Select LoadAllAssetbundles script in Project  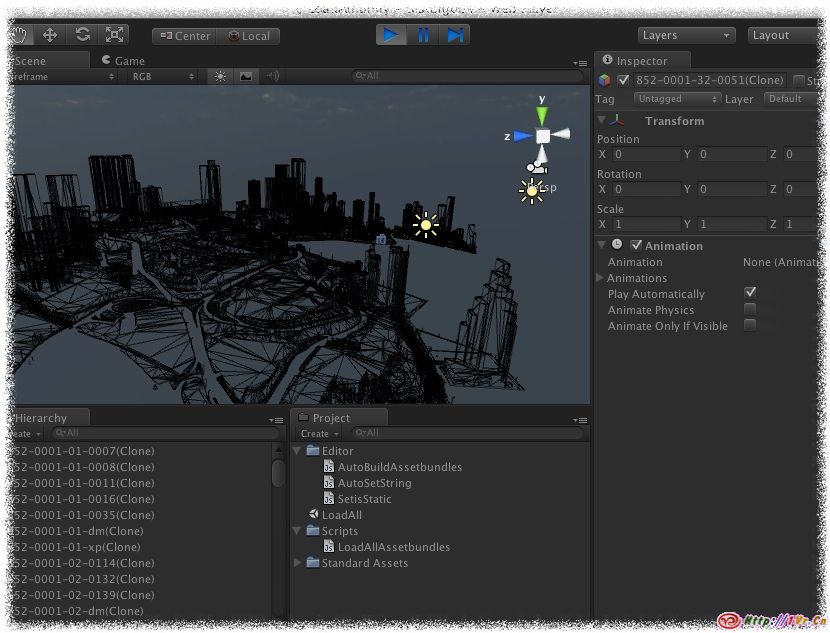(x=393, y=547)
